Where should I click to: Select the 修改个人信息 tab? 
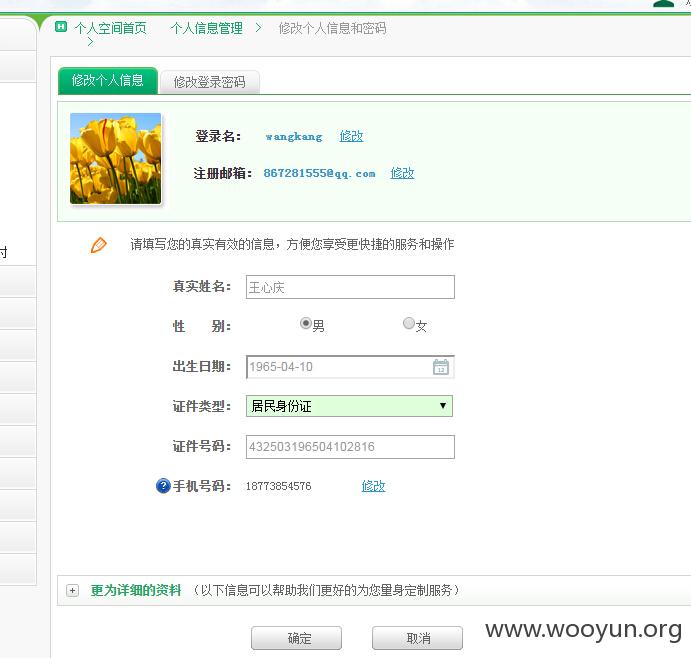[108, 81]
